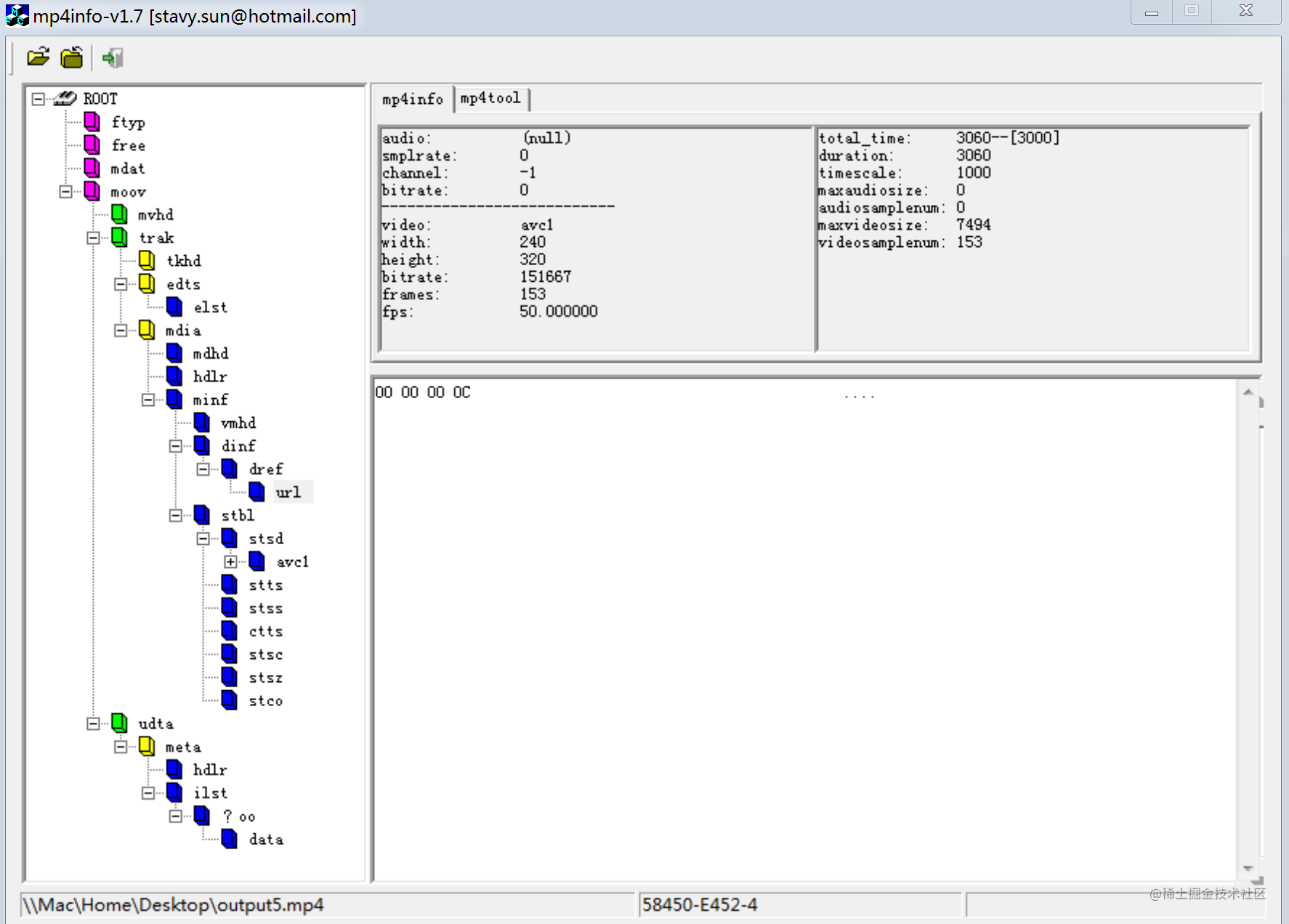Click the status bar text 58450-E452-4

[700, 905]
